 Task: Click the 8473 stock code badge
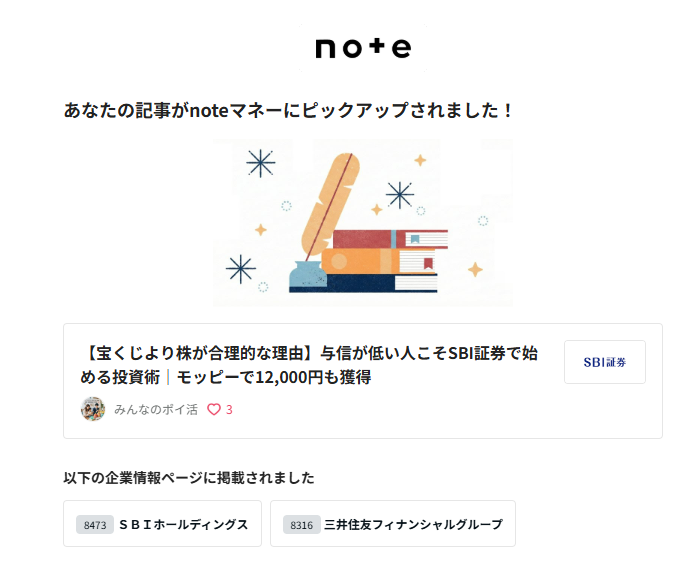pos(95,524)
